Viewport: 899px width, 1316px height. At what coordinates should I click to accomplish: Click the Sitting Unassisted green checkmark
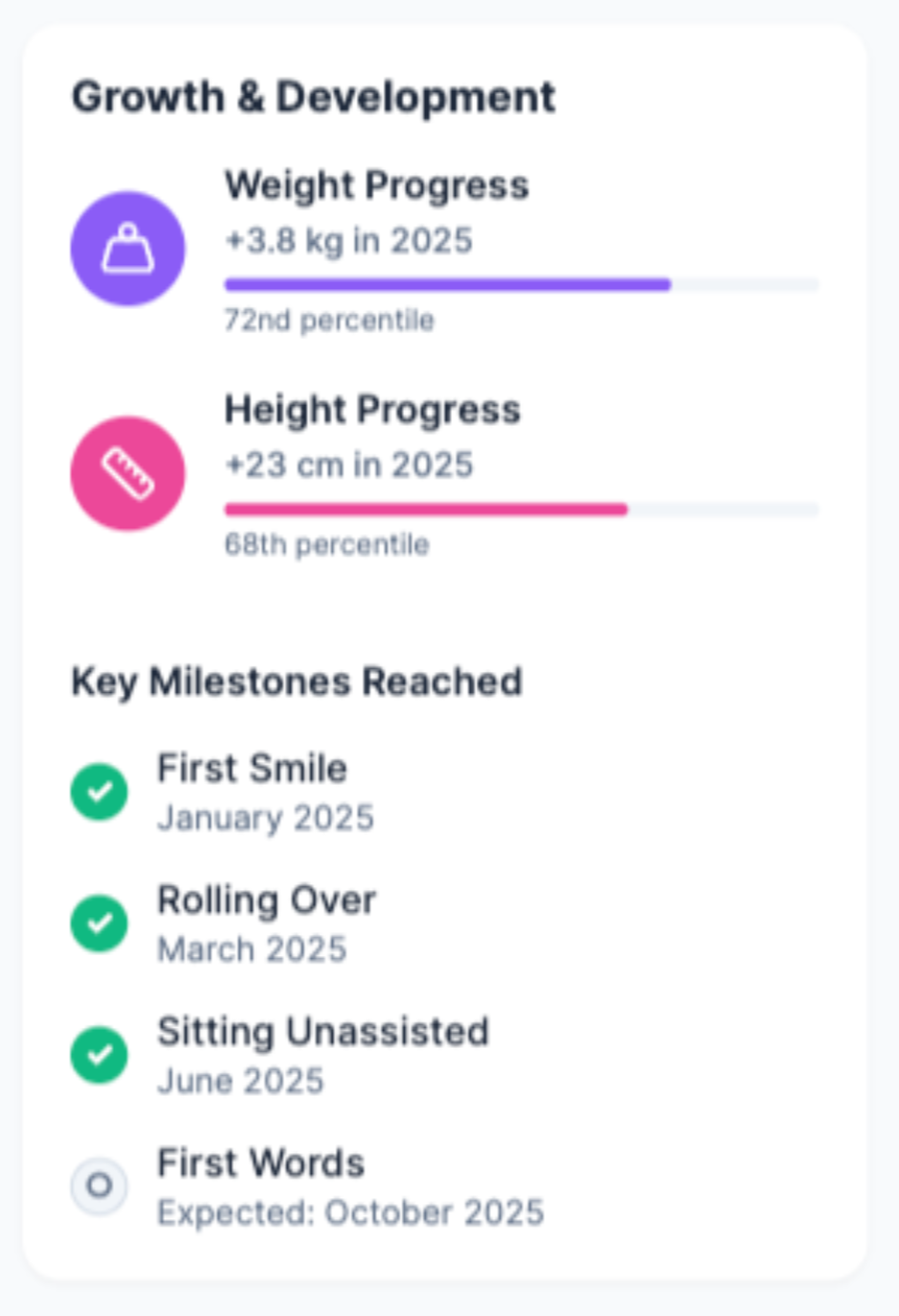click(100, 1055)
